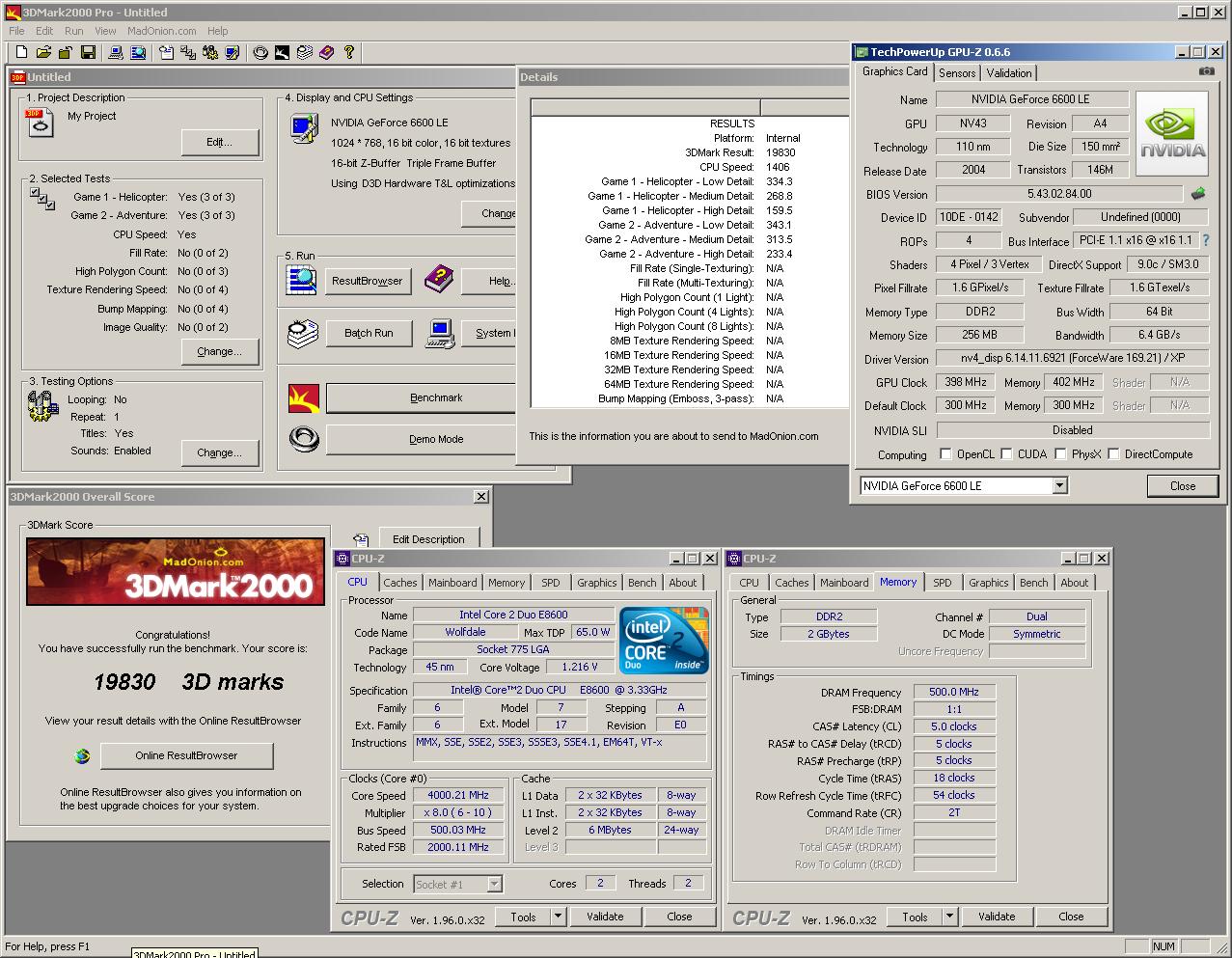Open the MadOnion.com menu
Viewport: 1232px width, 958px height.
click(x=162, y=31)
